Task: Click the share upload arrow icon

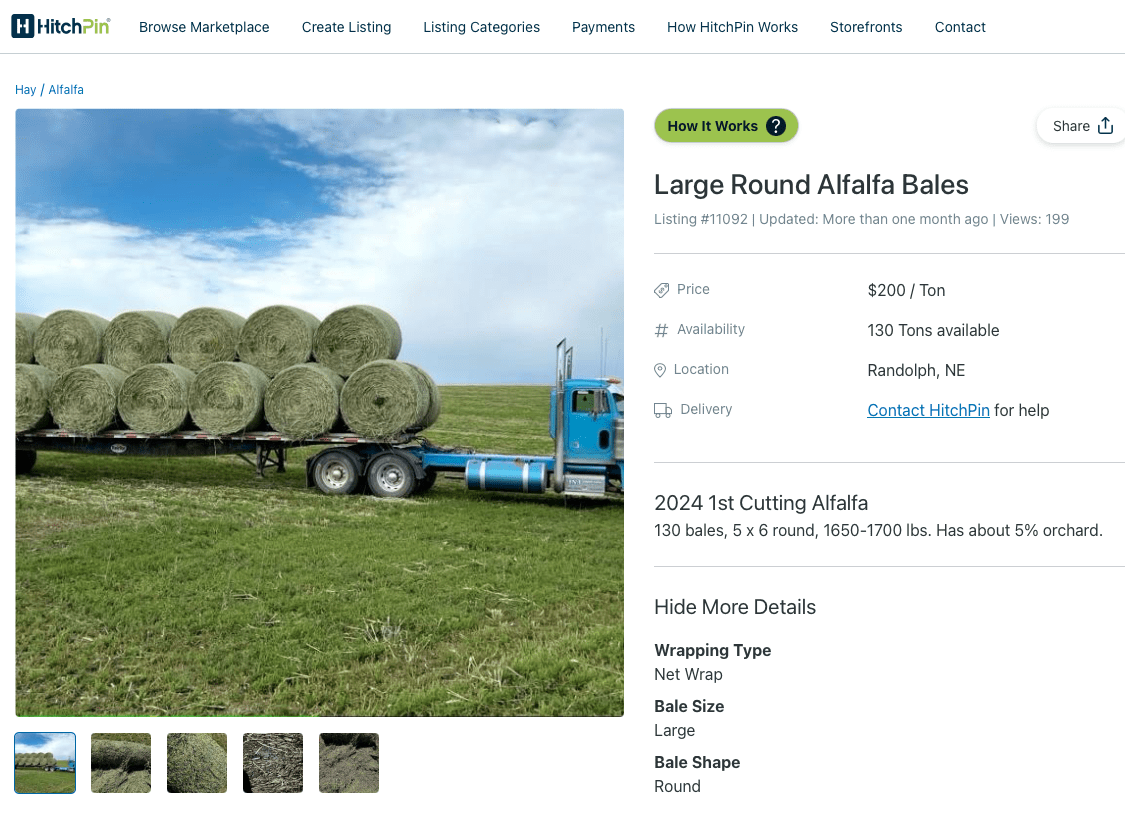Action: (x=1106, y=126)
